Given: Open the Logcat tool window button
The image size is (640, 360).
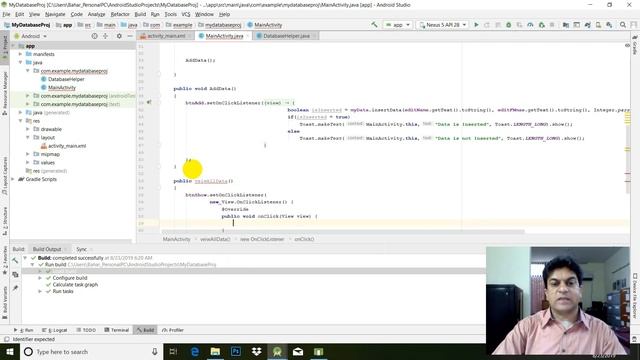Looking at the screenshot, I should 55,330.
